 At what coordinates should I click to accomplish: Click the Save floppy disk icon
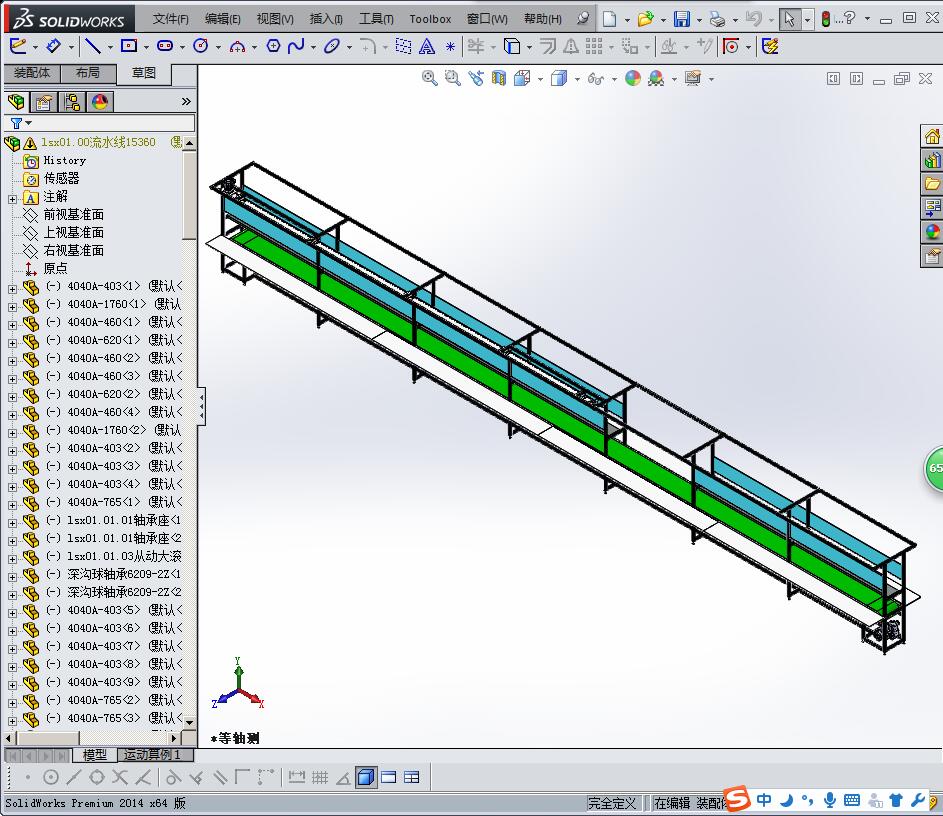click(681, 19)
